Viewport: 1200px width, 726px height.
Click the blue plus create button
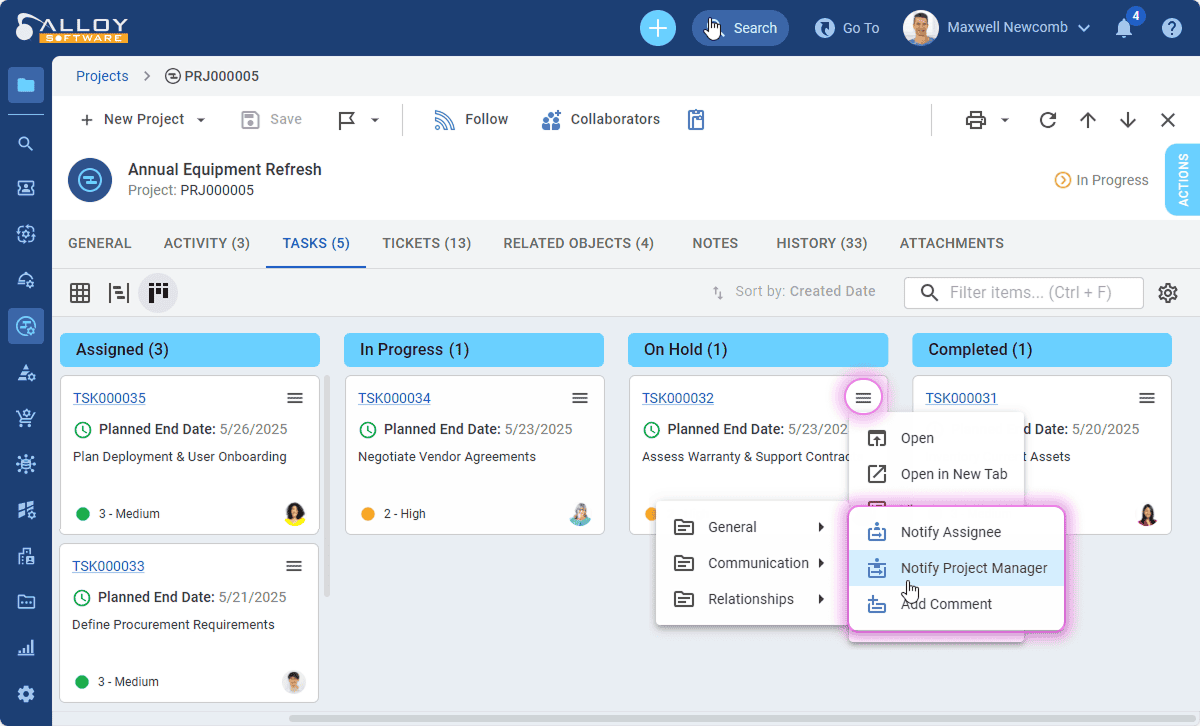point(657,28)
